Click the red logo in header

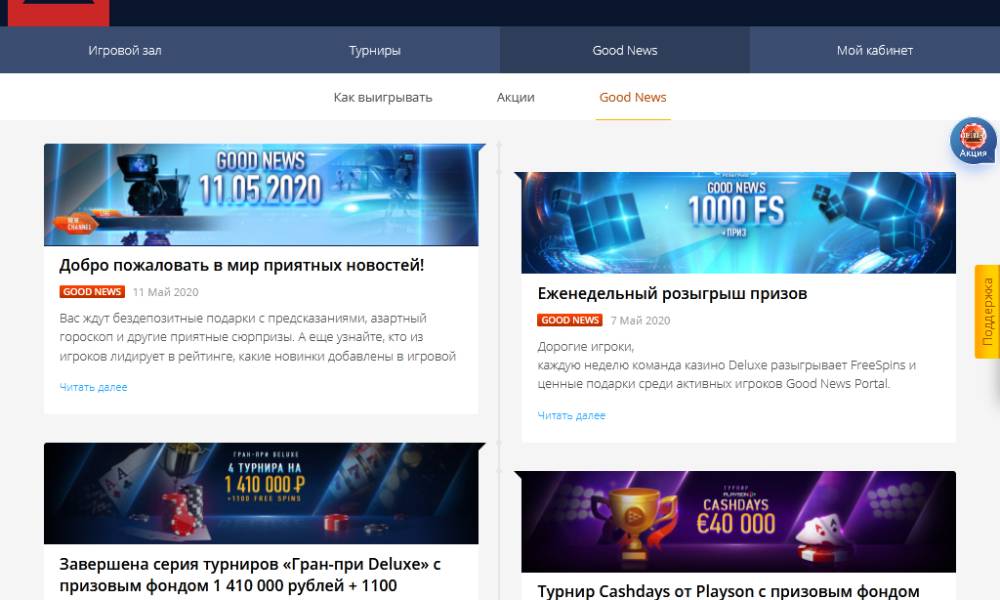tap(58, 13)
